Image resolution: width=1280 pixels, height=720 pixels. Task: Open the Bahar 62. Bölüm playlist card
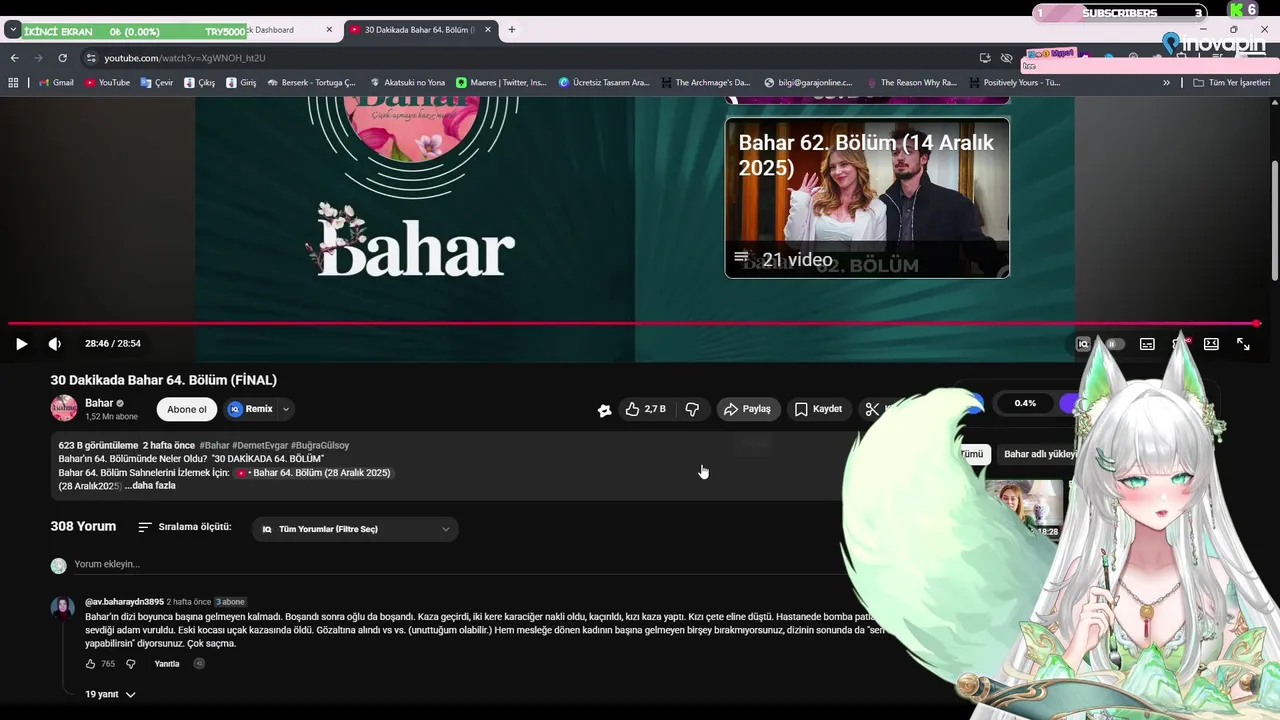(x=867, y=198)
